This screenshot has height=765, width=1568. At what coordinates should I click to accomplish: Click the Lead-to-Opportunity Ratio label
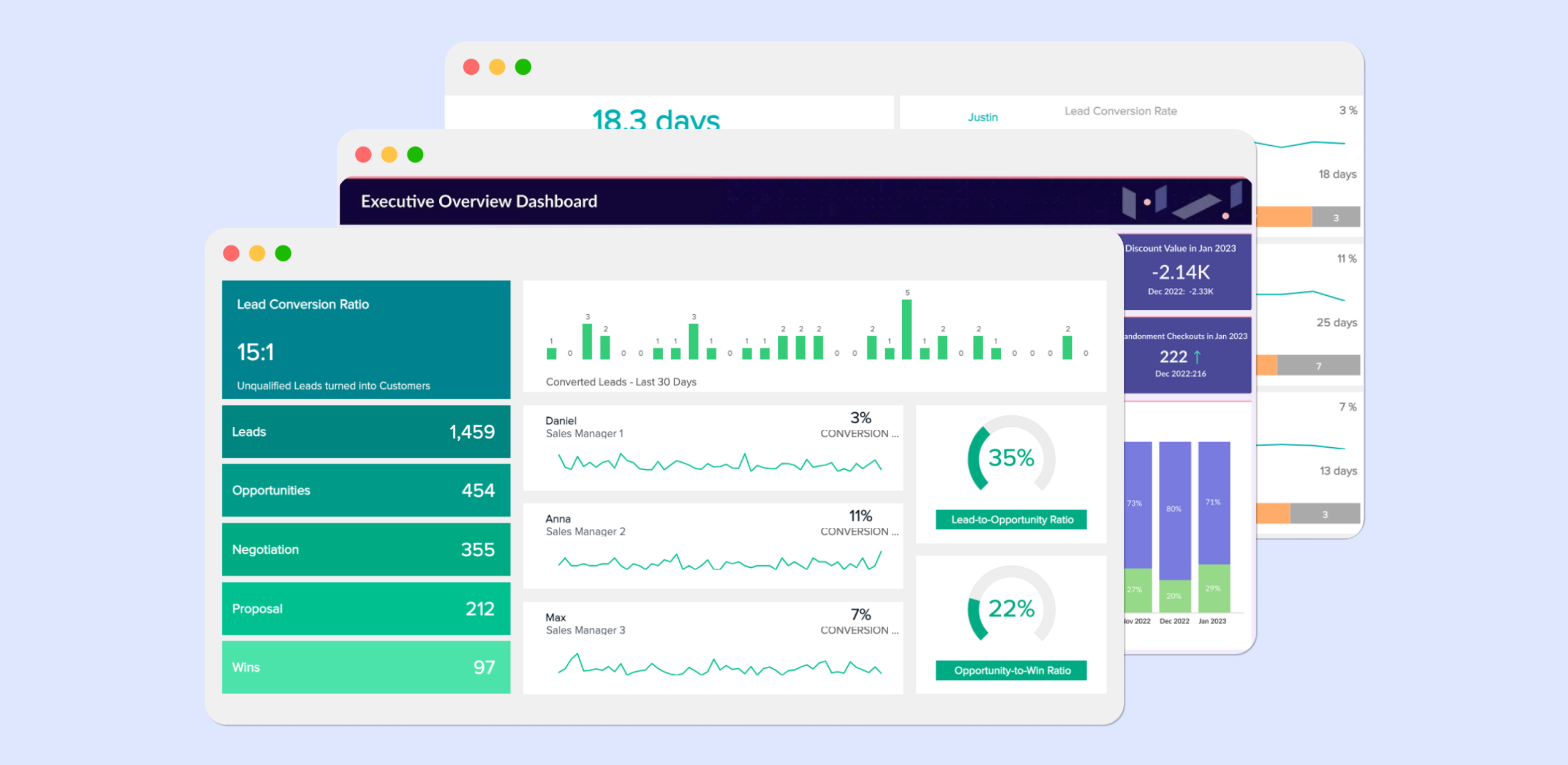click(1011, 520)
